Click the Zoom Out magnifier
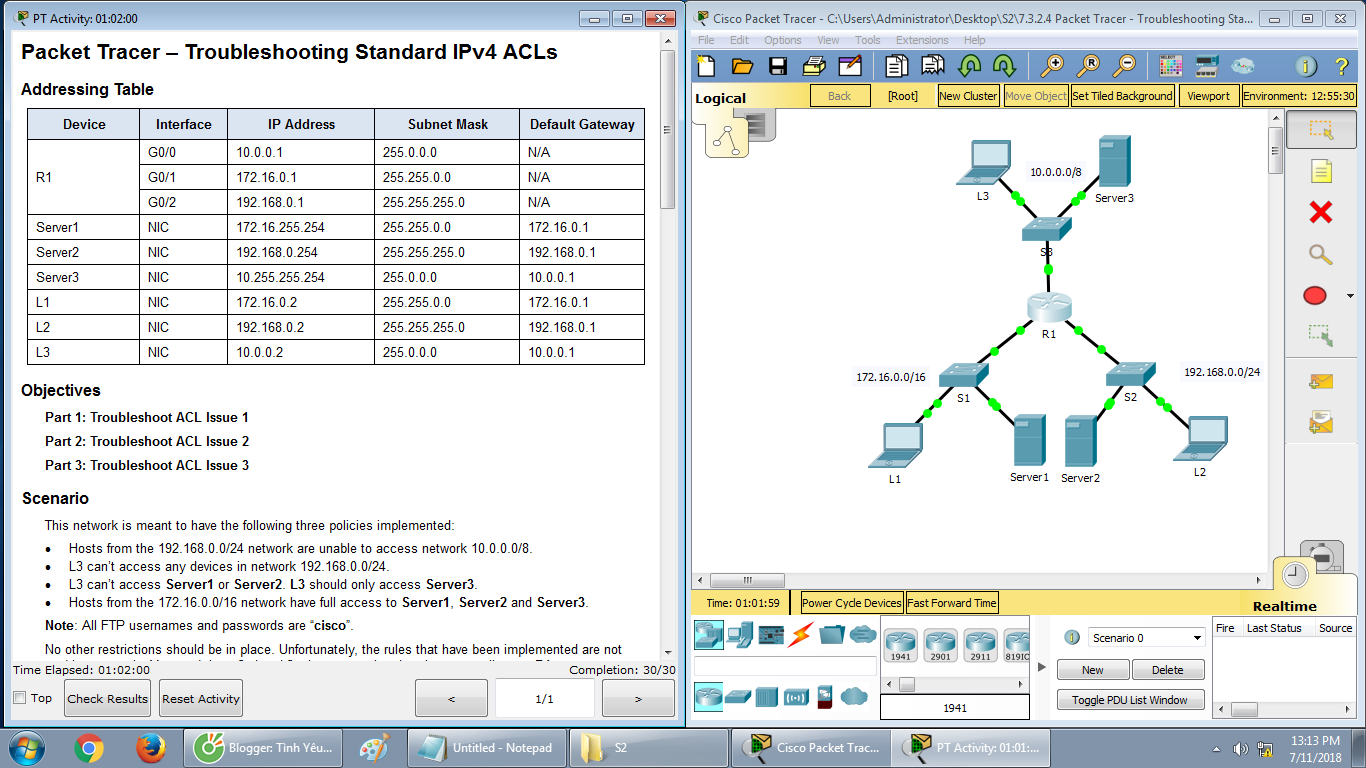 1124,66
